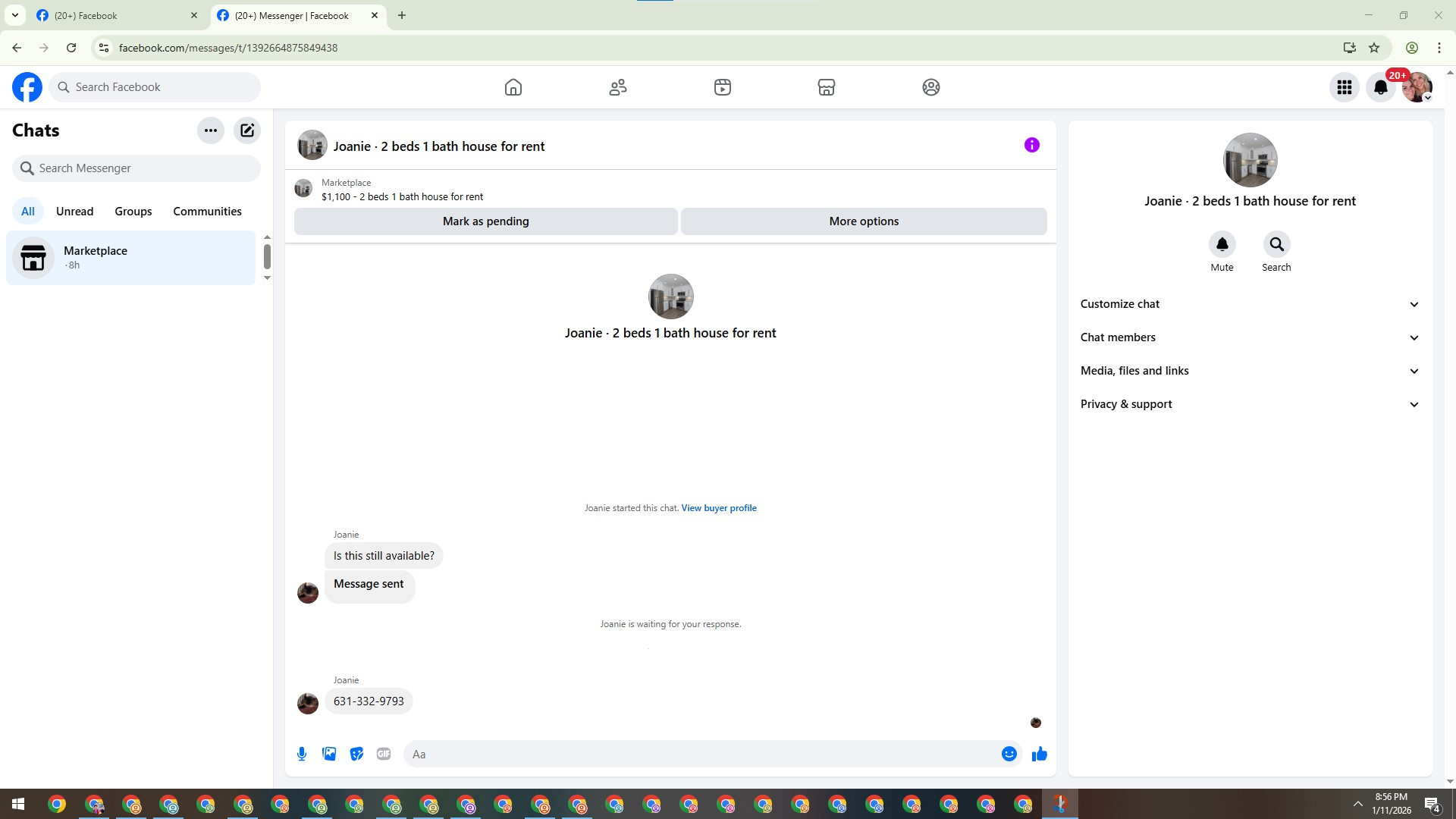Click the More options button
1456x819 pixels.
[x=864, y=221]
